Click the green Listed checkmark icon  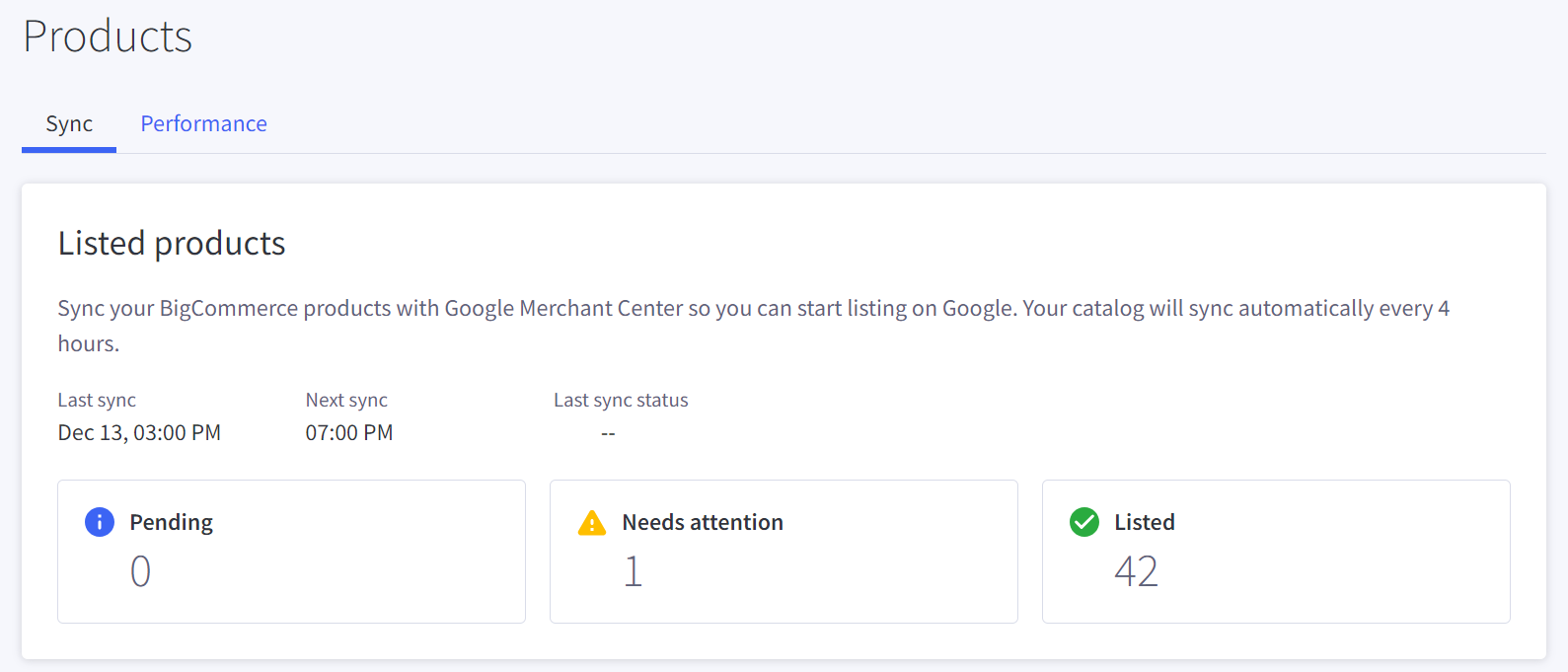(1084, 522)
